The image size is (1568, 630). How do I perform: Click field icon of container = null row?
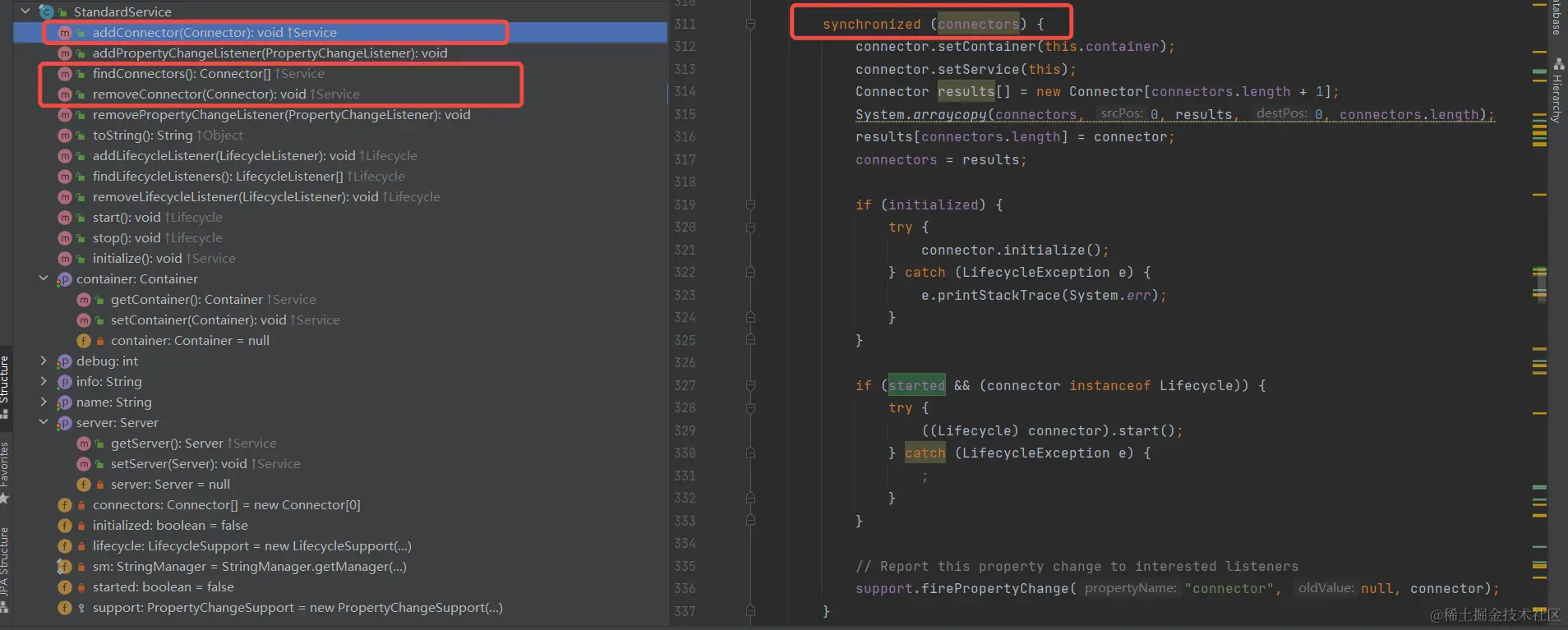[x=83, y=341]
